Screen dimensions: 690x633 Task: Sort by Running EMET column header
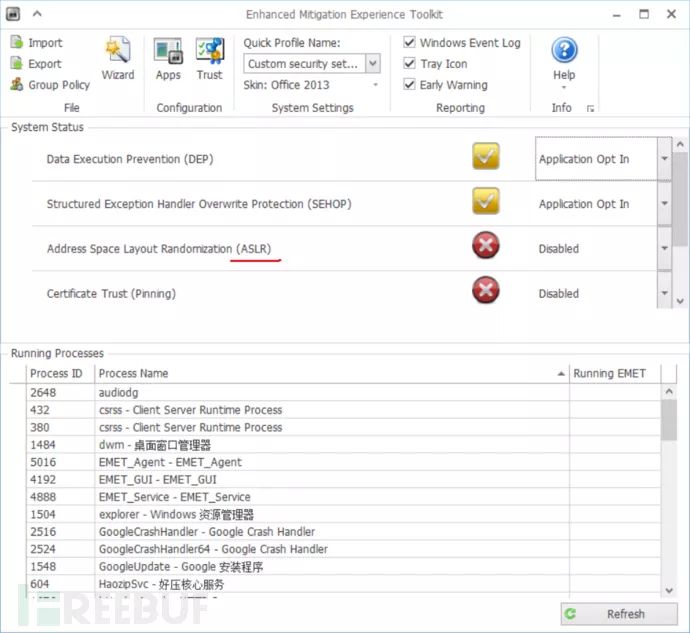(615, 373)
